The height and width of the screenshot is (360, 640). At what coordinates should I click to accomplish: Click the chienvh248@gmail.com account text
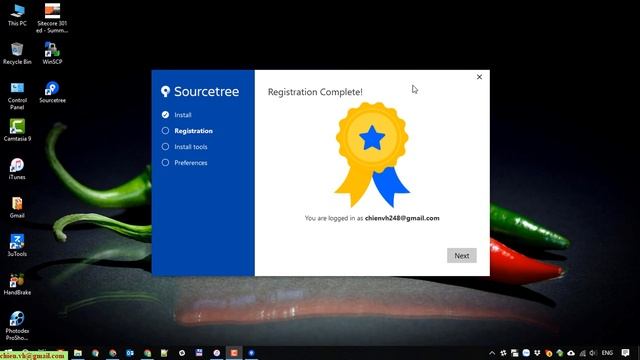pos(402,218)
